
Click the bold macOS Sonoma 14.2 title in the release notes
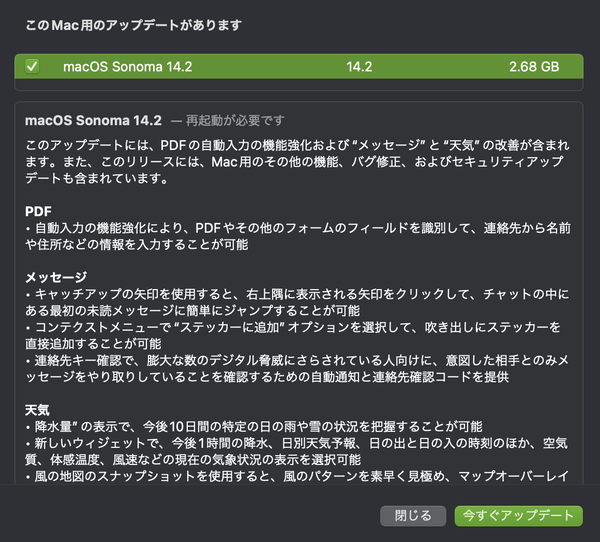point(93,120)
